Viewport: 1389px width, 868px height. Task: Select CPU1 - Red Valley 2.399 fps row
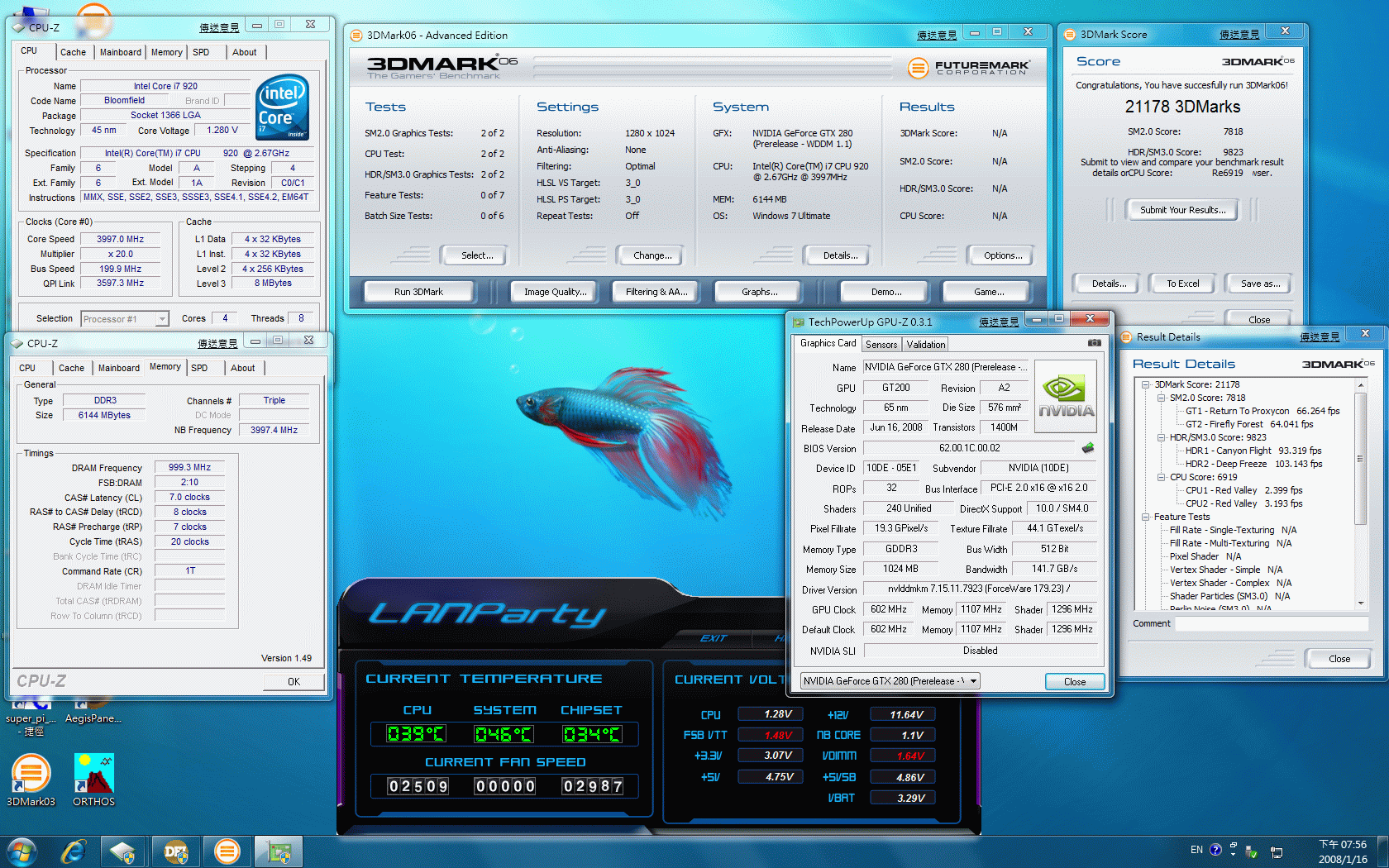[1243, 490]
